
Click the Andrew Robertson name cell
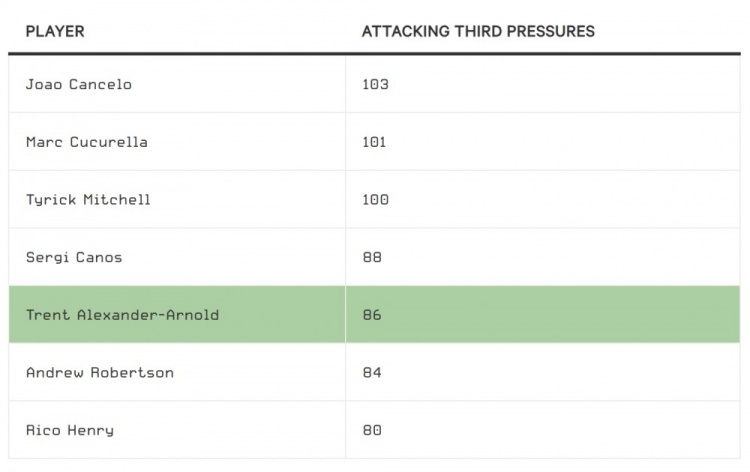click(x=177, y=373)
